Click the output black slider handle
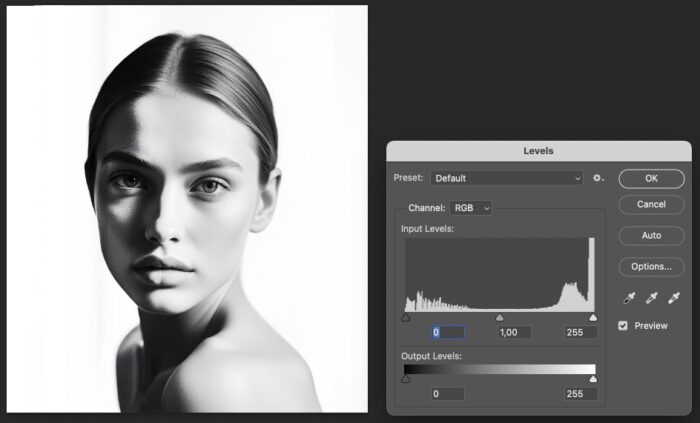The width and height of the screenshot is (700, 423). coord(405,380)
